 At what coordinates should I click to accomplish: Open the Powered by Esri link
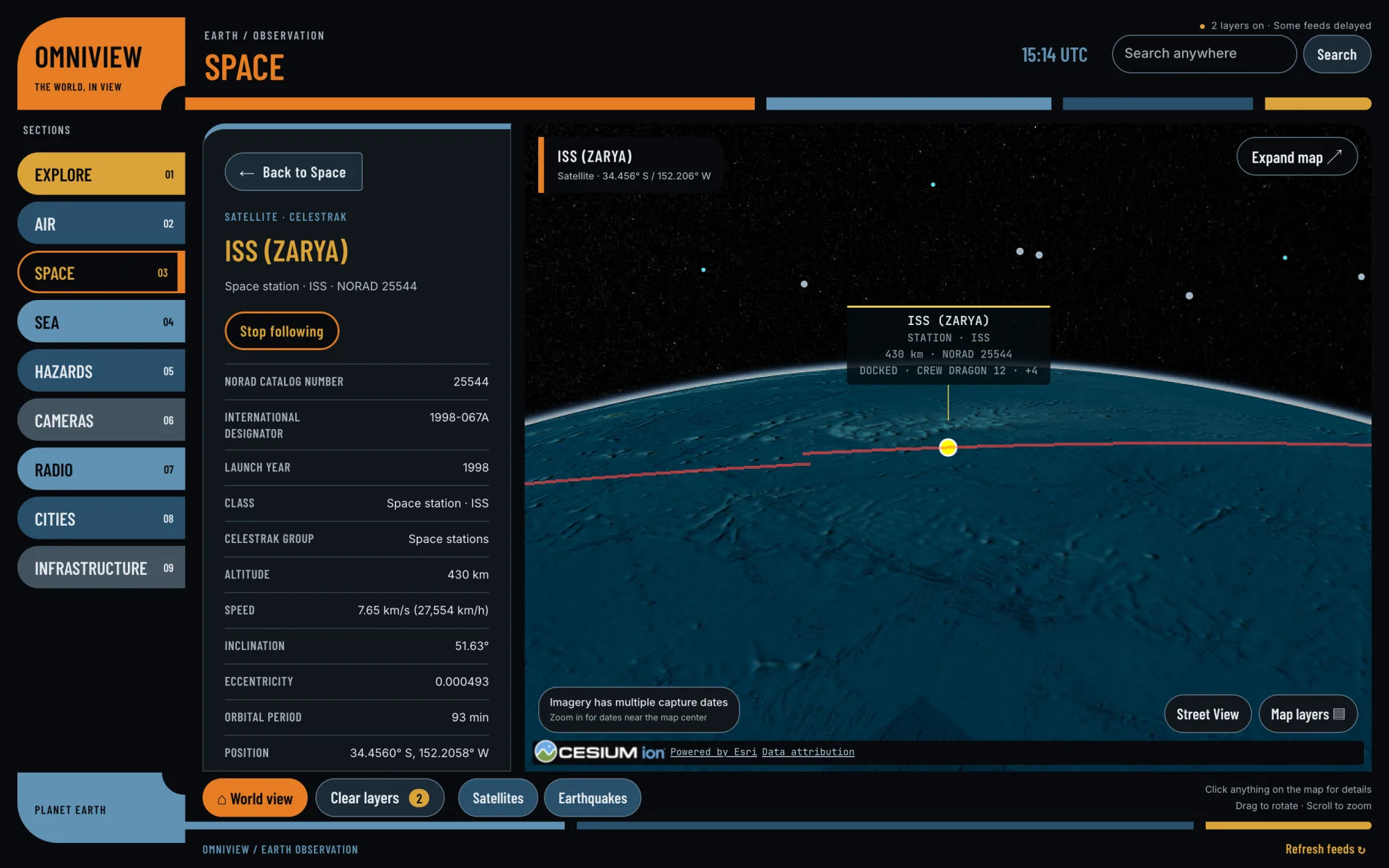(x=713, y=752)
